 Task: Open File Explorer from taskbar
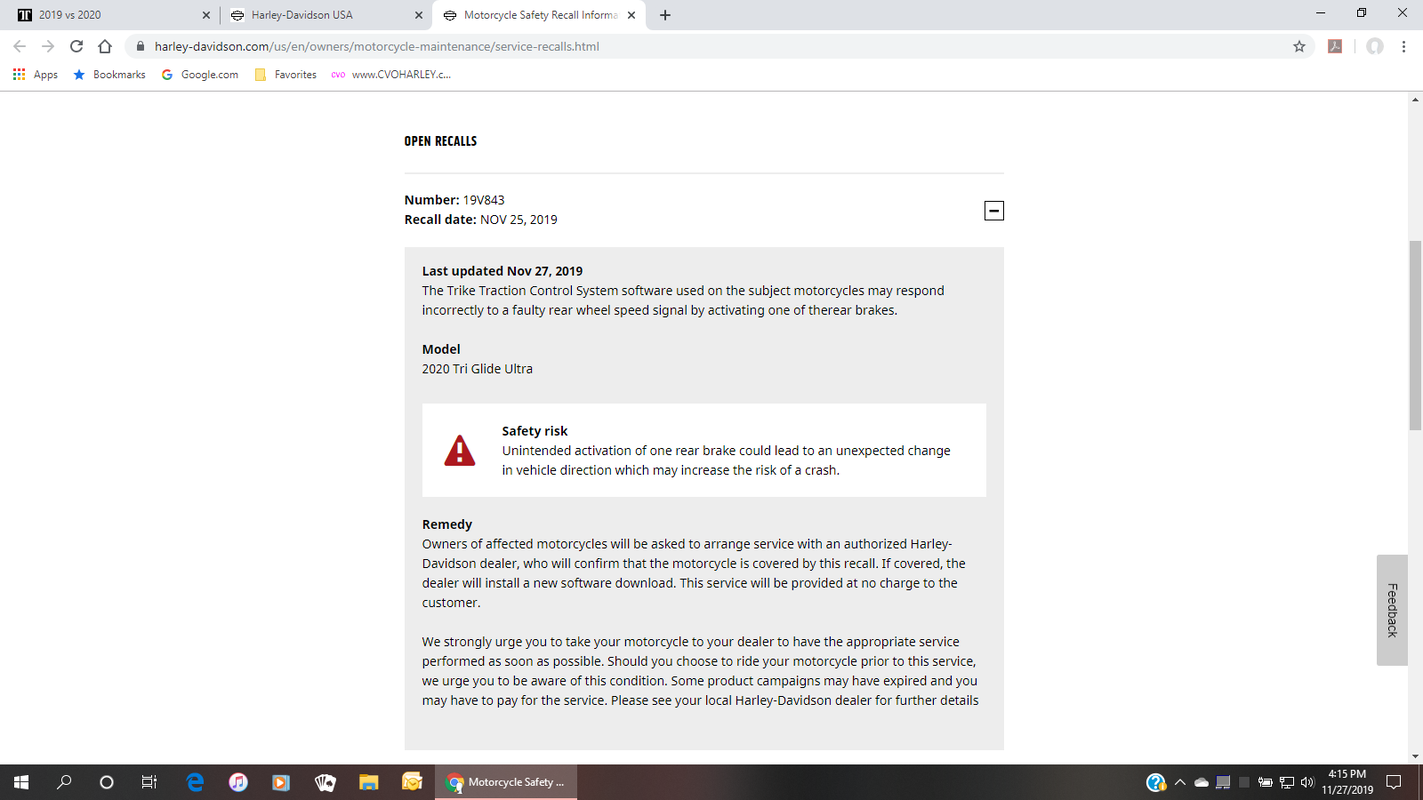368,782
